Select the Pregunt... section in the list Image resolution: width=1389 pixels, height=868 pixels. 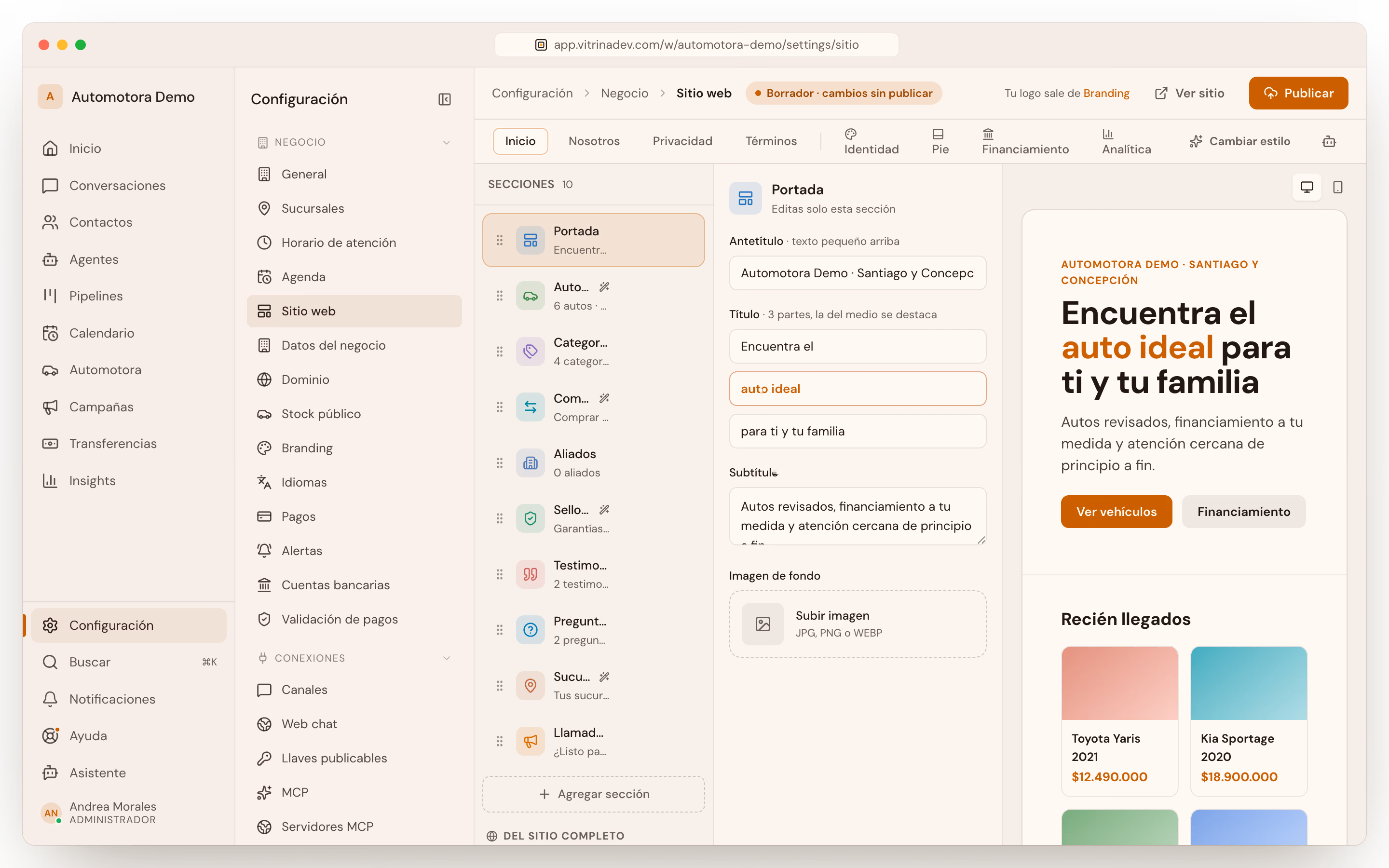coord(594,630)
